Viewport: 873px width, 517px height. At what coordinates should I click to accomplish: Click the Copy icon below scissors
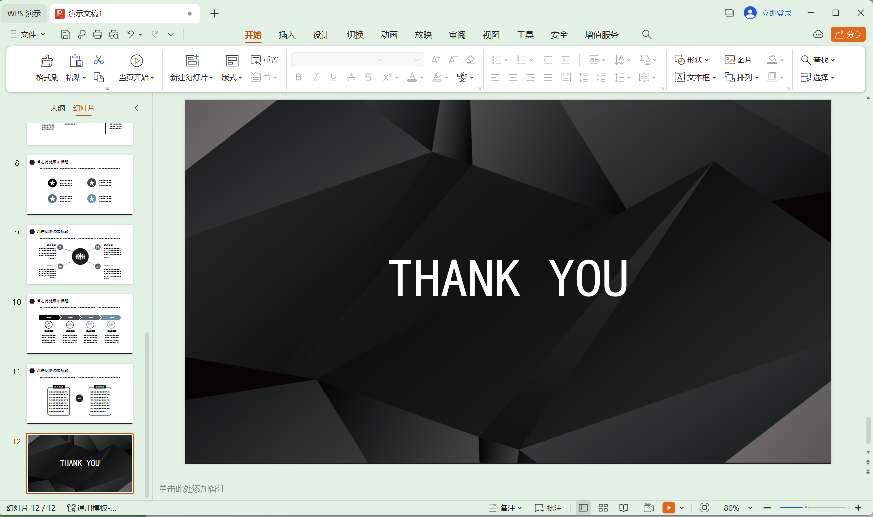99,77
